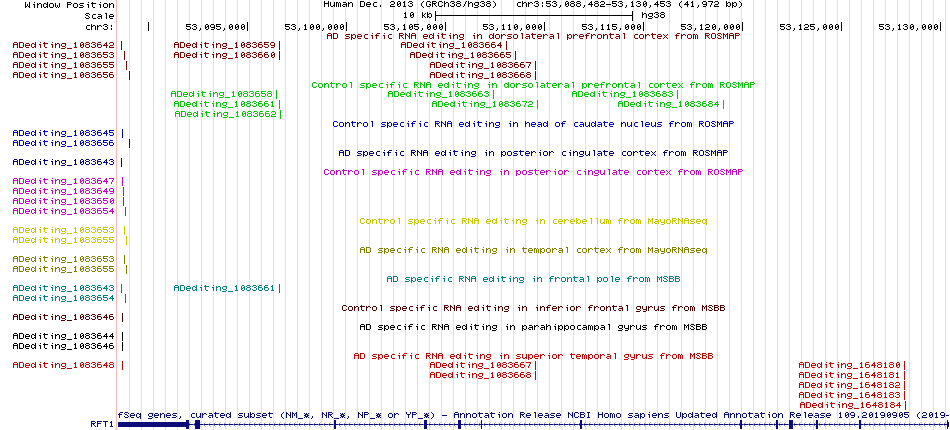Open black item ADediting_1083644
This screenshot has width=950, height=430.
tap(64, 336)
